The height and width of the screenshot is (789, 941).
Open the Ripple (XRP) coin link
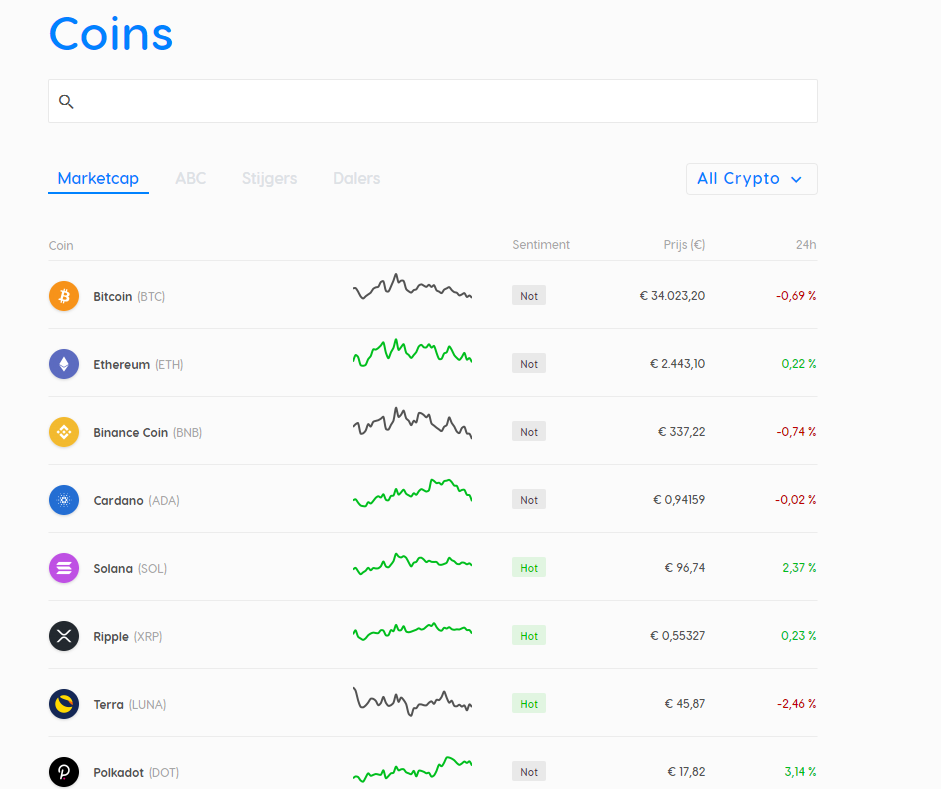[x=128, y=637]
